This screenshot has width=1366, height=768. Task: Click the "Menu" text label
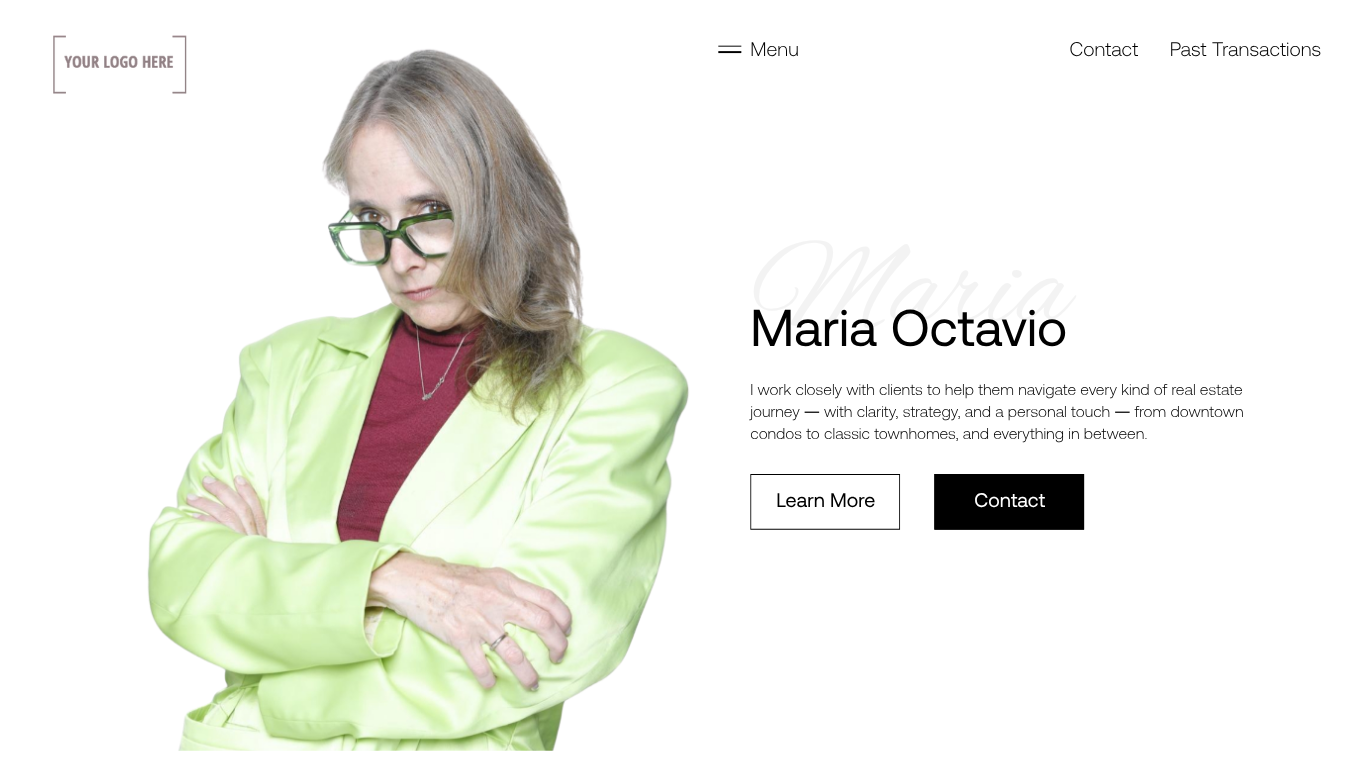point(774,49)
